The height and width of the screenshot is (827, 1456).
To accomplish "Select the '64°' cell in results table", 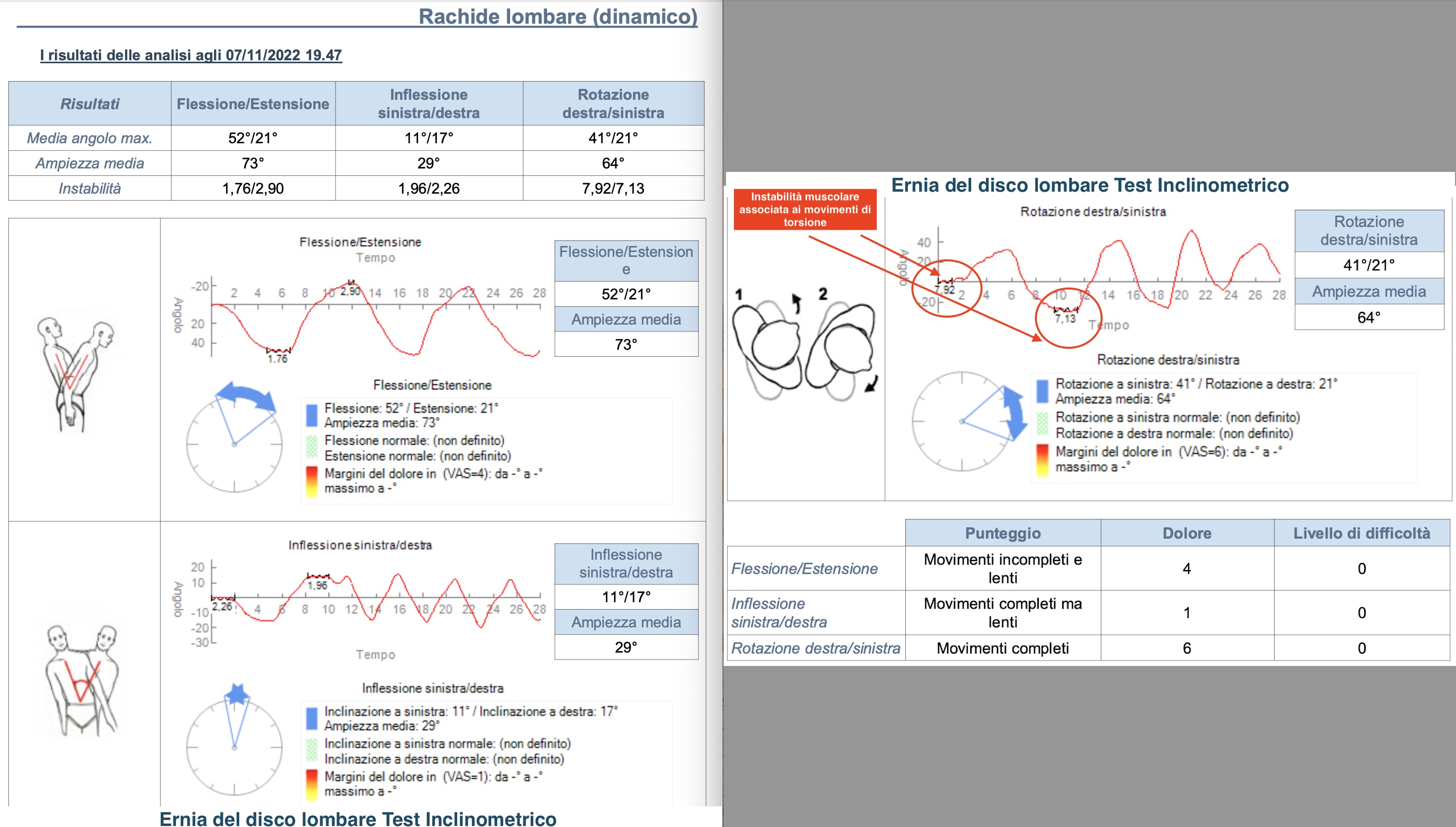I will coord(613,163).
